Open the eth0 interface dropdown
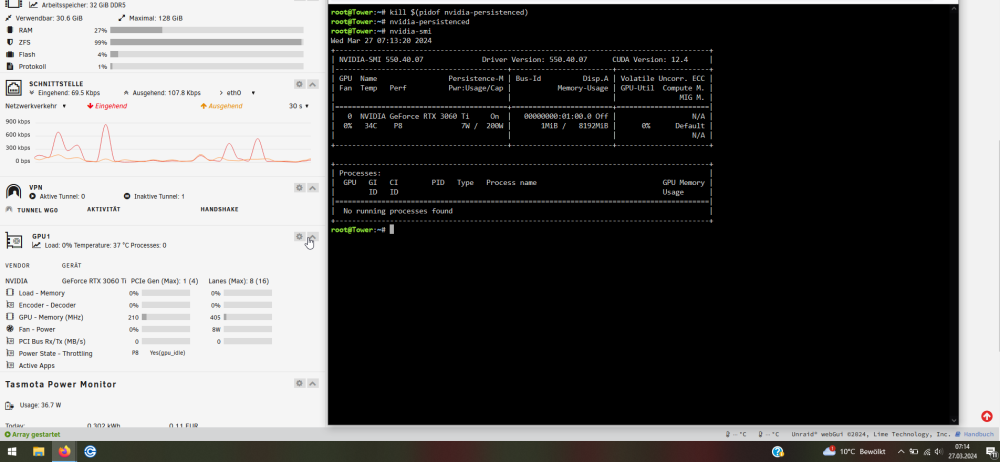 coord(240,93)
